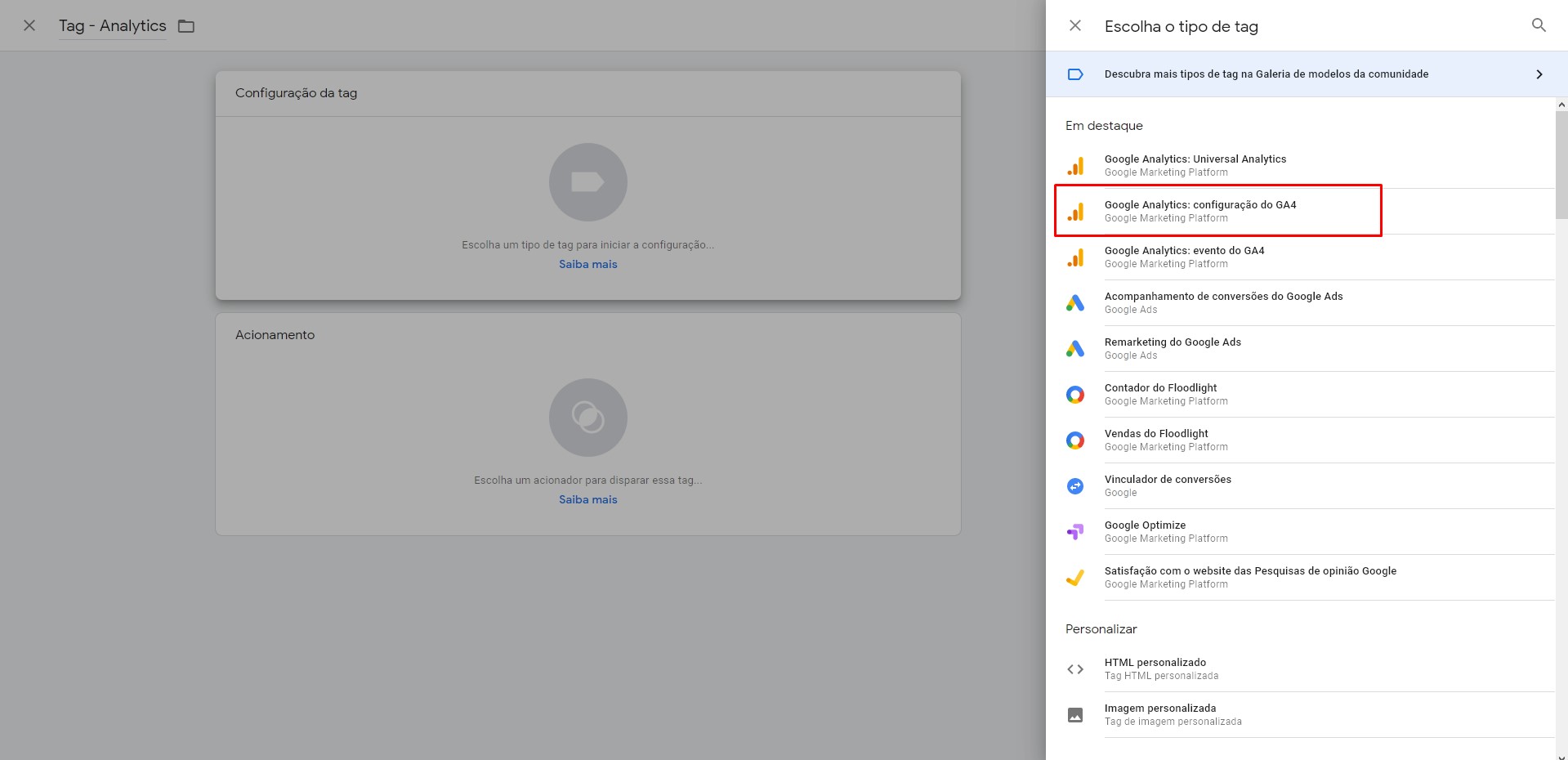Image resolution: width=1568 pixels, height=760 pixels.
Task: Click 'Escolha um acionador para disparar' text
Action: pos(588,481)
